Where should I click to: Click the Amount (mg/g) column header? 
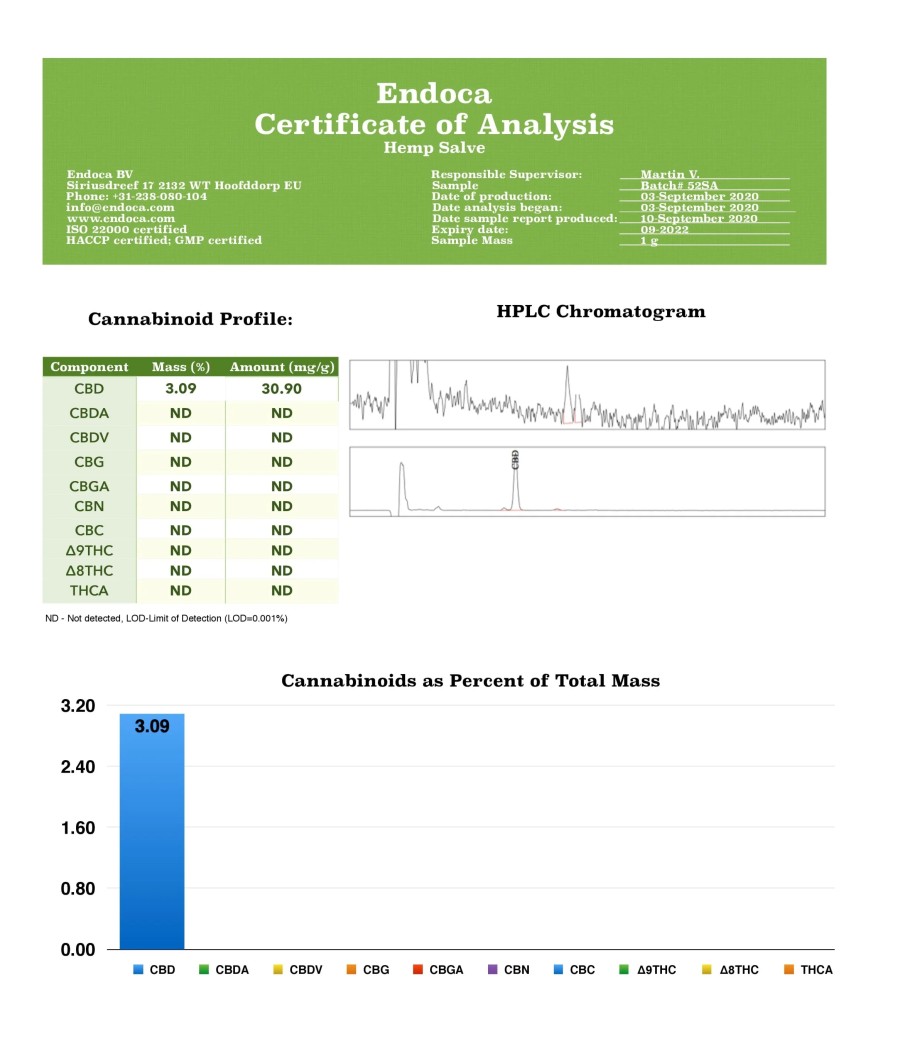(x=281, y=367)
